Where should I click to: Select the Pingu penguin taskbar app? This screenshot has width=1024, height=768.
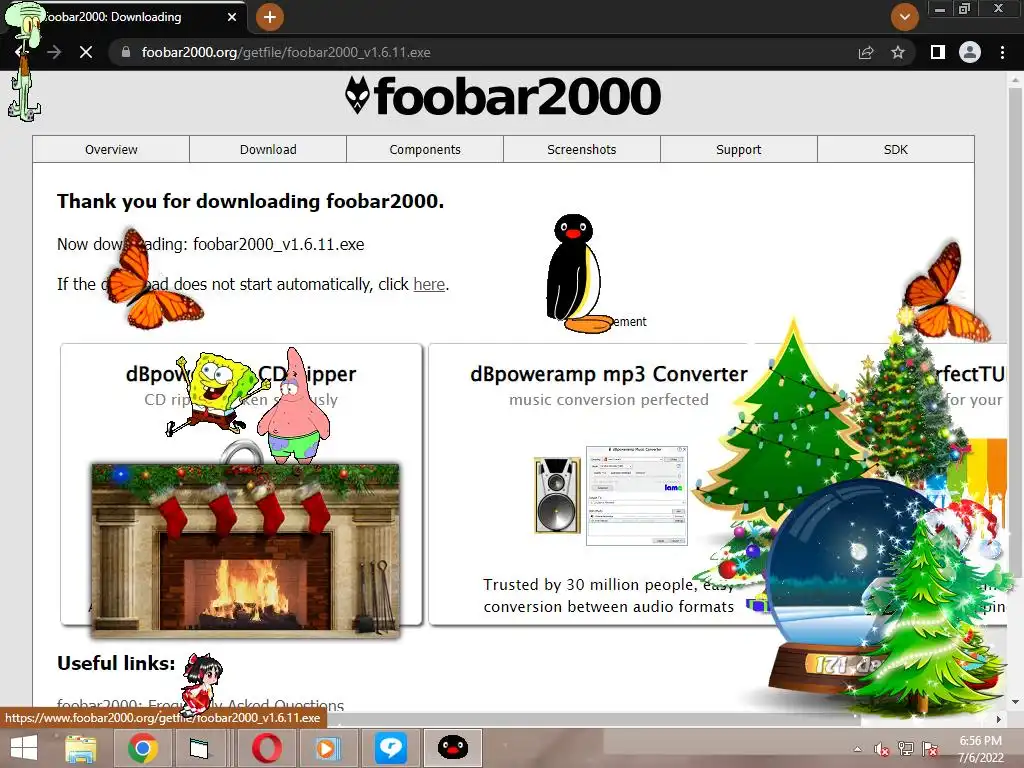(453, 748)
